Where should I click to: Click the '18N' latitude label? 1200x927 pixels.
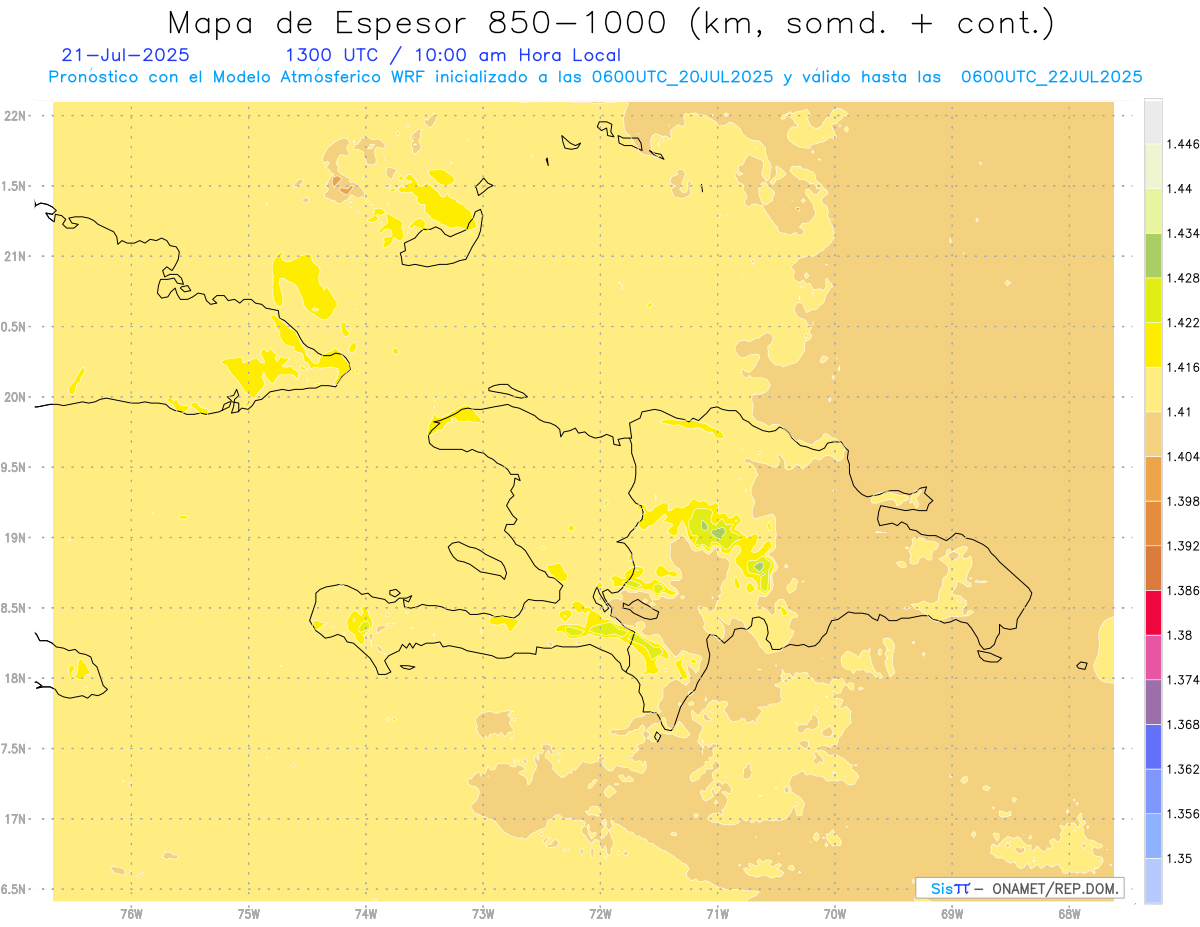16,678
